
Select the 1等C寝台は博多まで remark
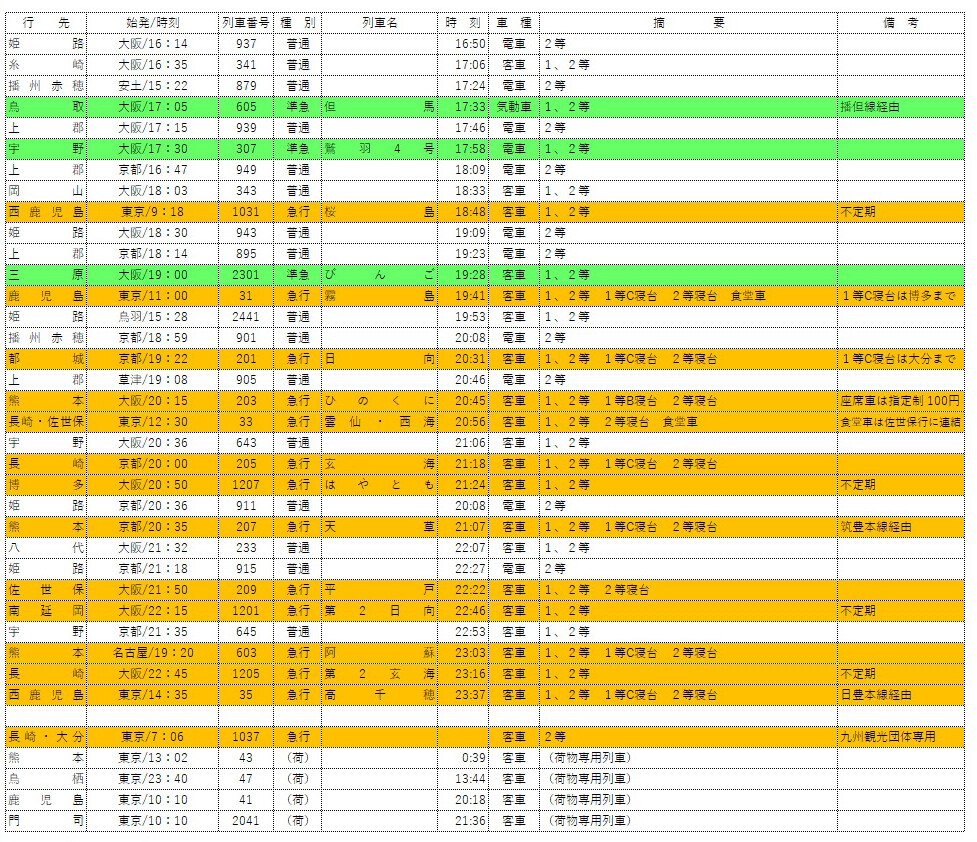(899, 296)
